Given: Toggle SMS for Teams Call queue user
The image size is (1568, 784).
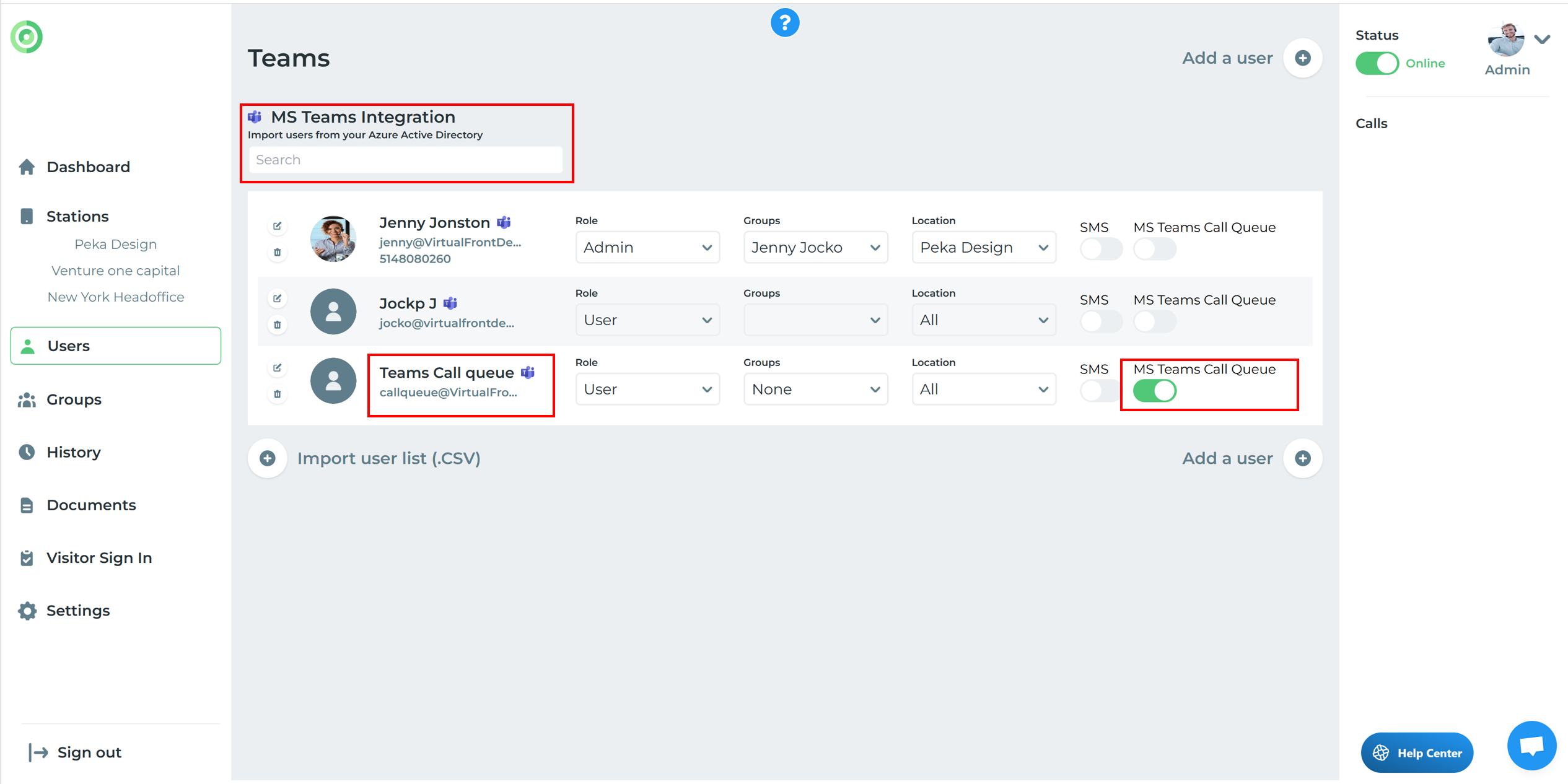Looking at the screenshot, I should (1100, 391).
